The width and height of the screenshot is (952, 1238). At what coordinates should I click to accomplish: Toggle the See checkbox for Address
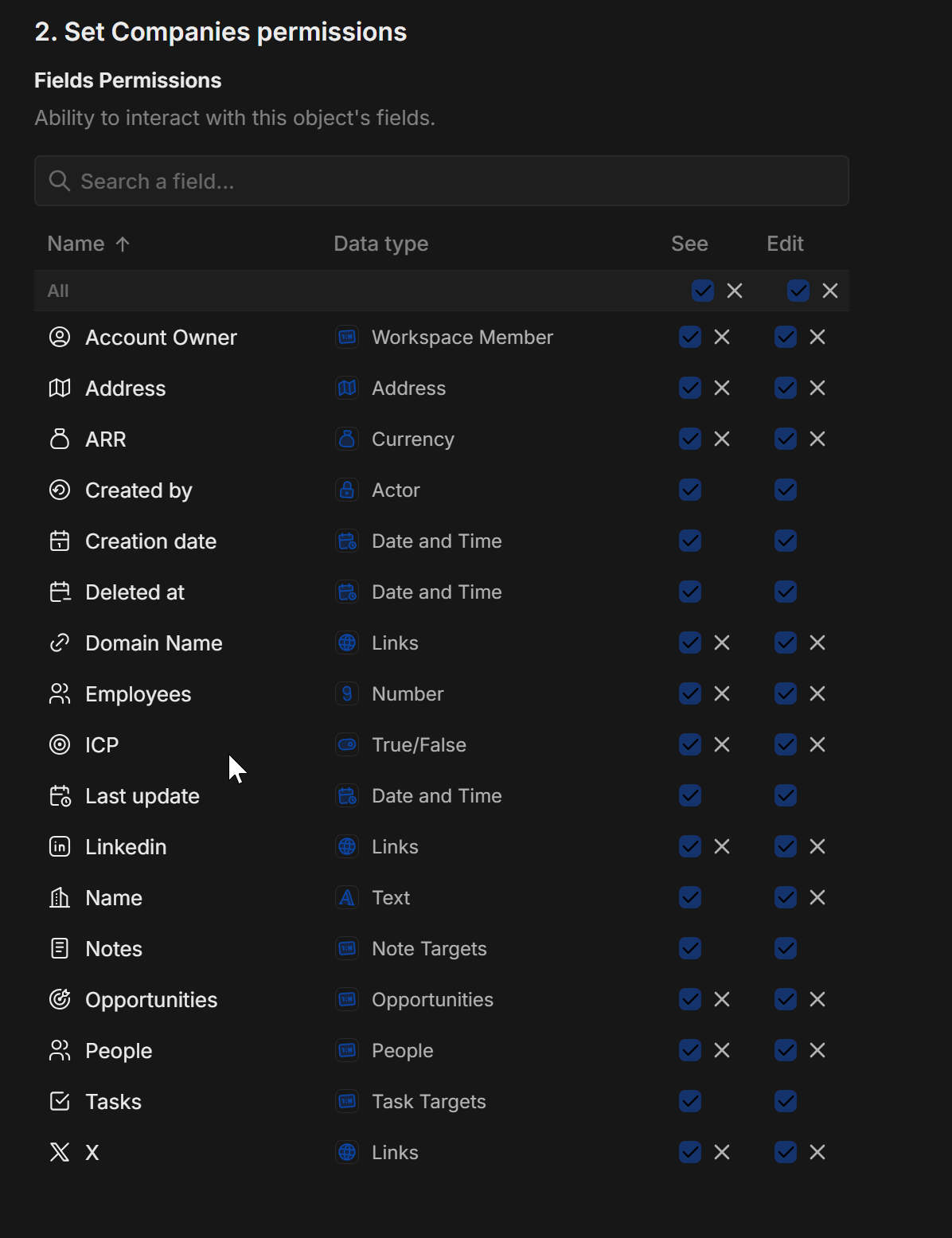pos(690,389)
